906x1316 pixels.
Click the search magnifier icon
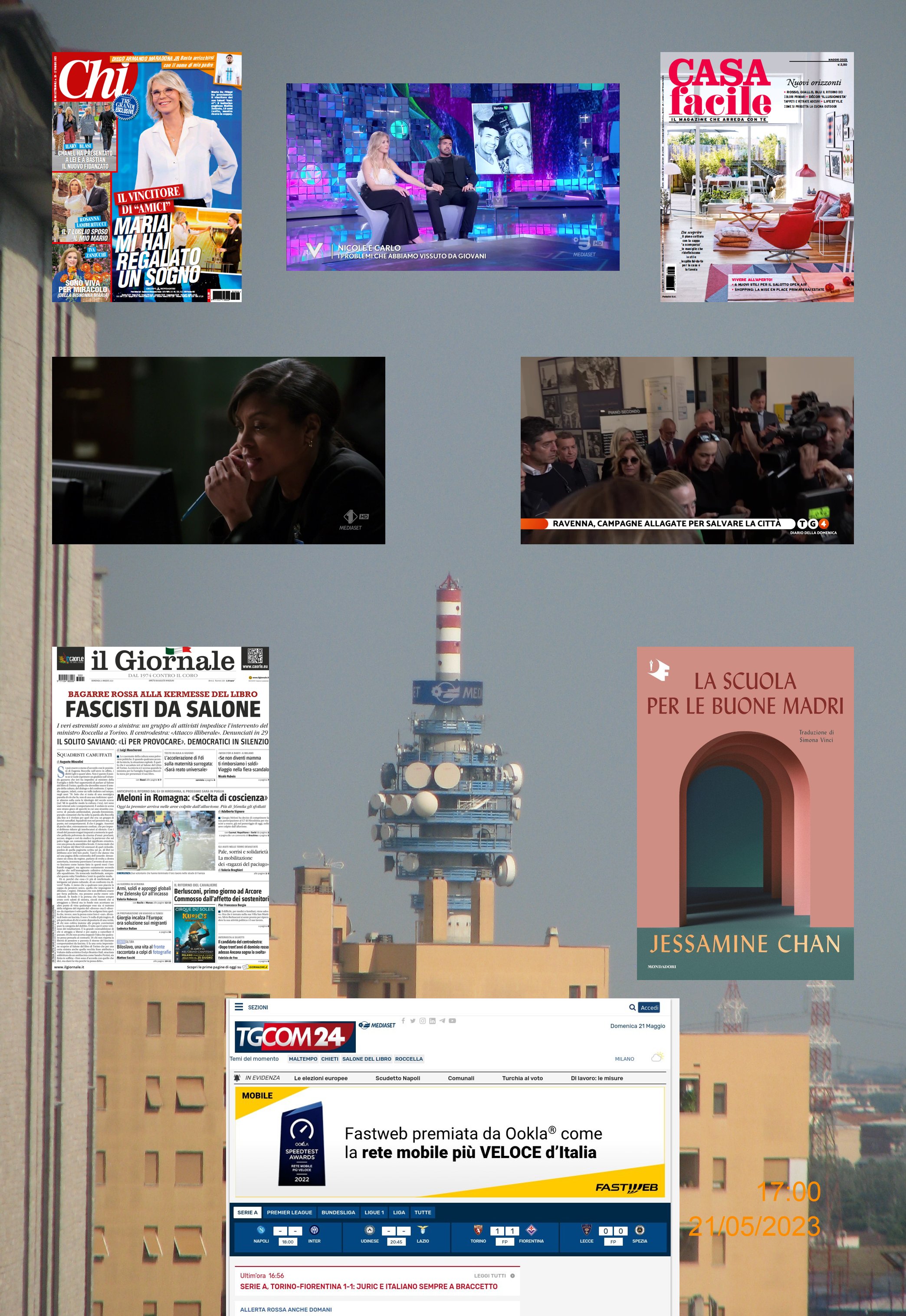[632, 1008]
